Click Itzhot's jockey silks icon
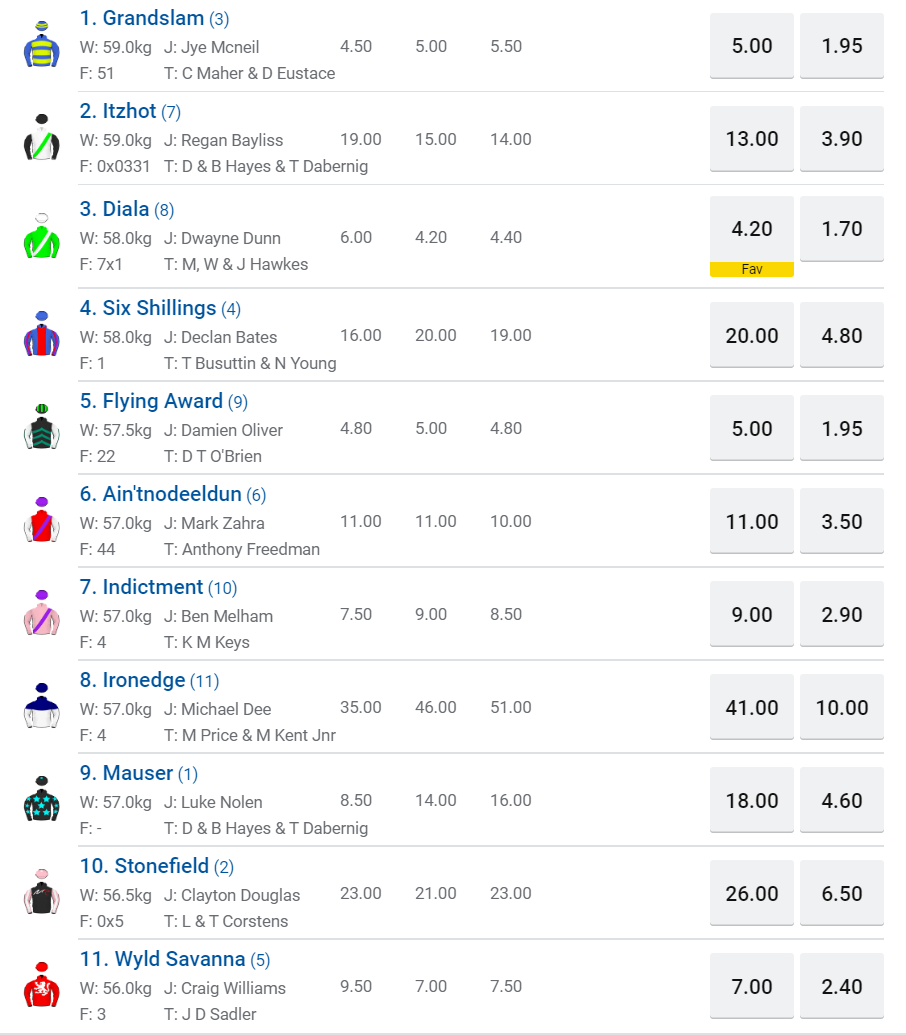Screen dimensions: 906x1035 [x=41, y=138]
